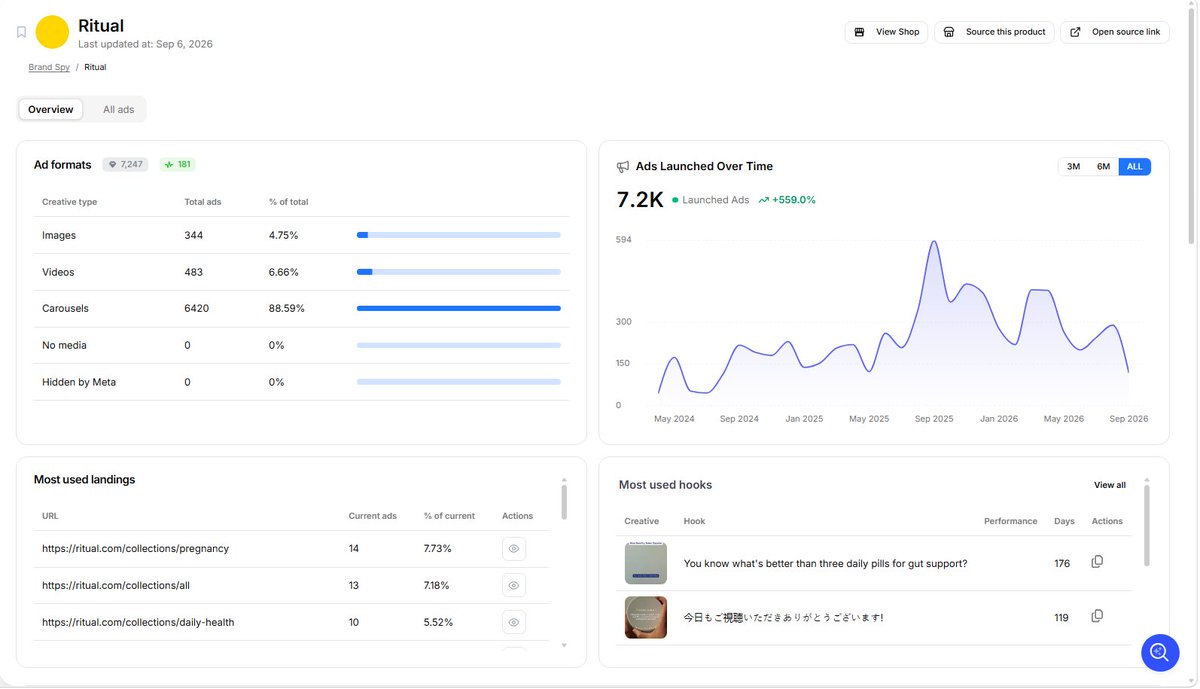The image size is (1200, 689).
Task: Click the 88.59% value
Action: click(286, 308)
